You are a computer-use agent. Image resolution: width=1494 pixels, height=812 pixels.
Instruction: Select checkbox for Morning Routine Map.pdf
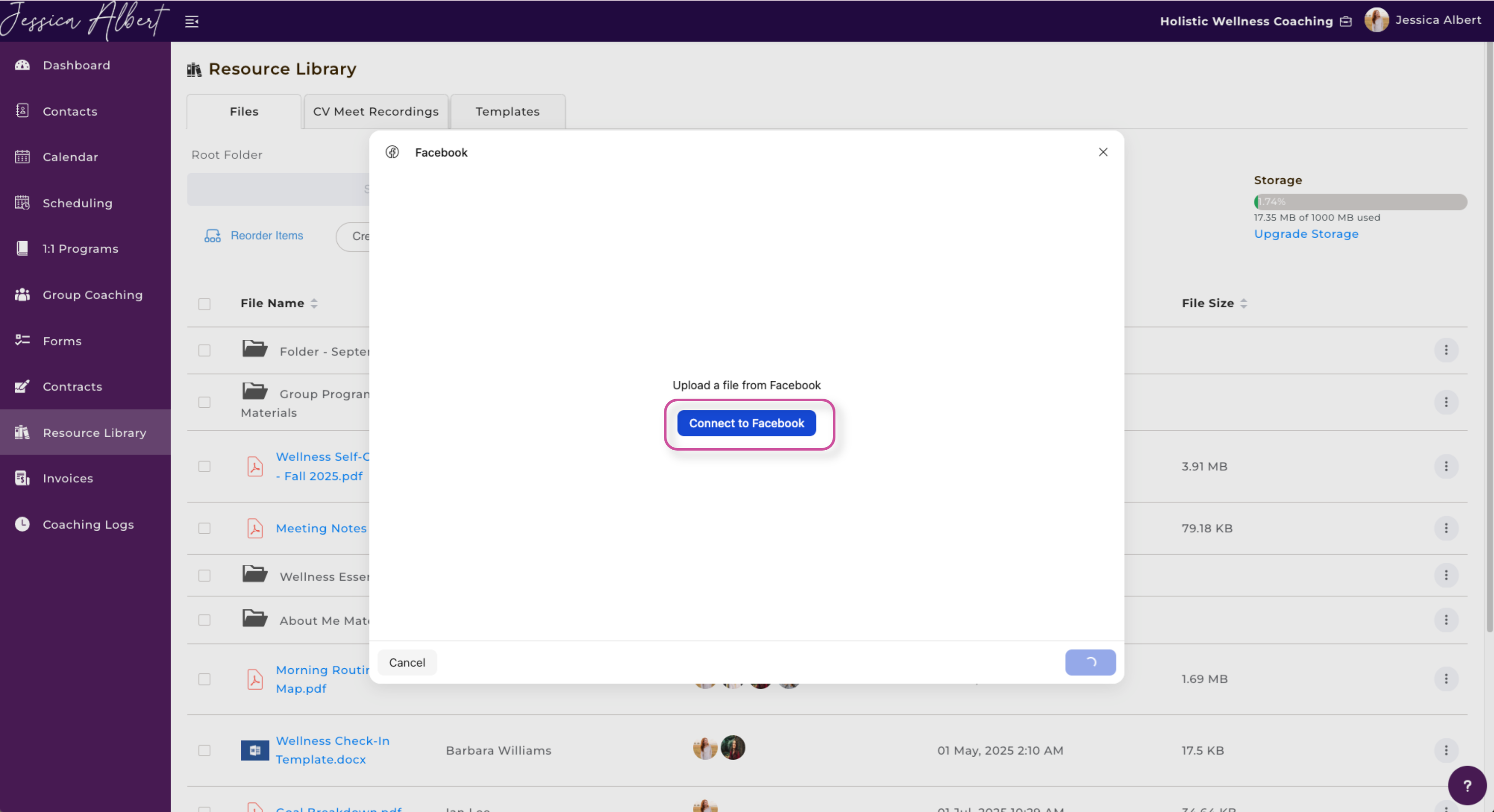[x=204, y=679]
